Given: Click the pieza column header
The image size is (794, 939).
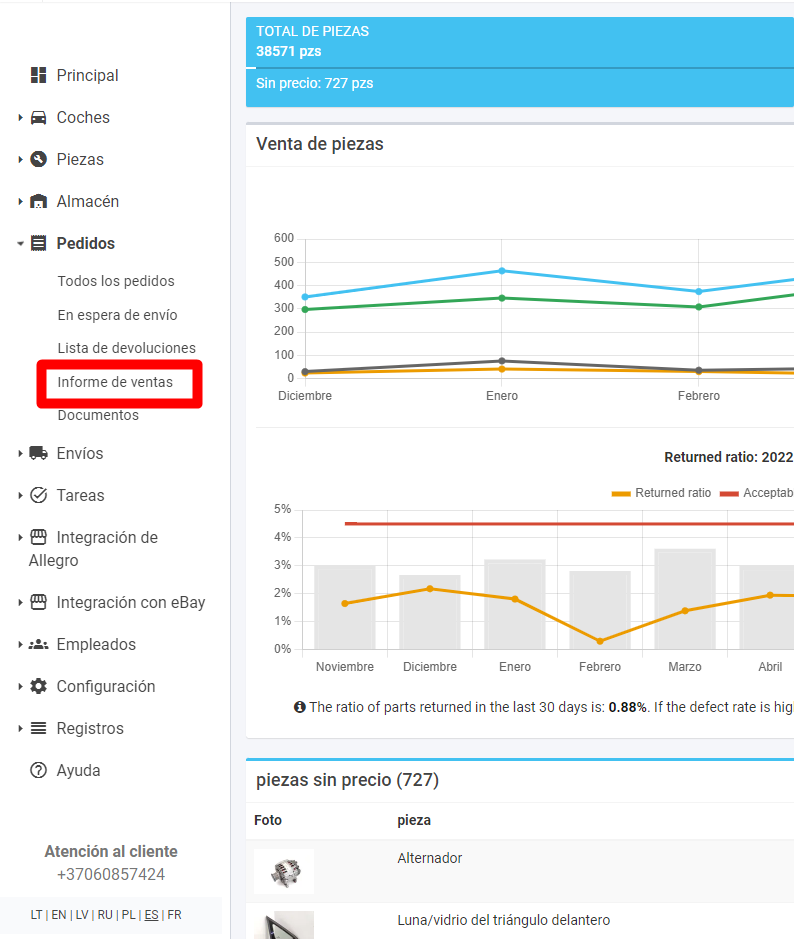Looking at the screenshot, I should pyautogui.click(x=414, y=820).
